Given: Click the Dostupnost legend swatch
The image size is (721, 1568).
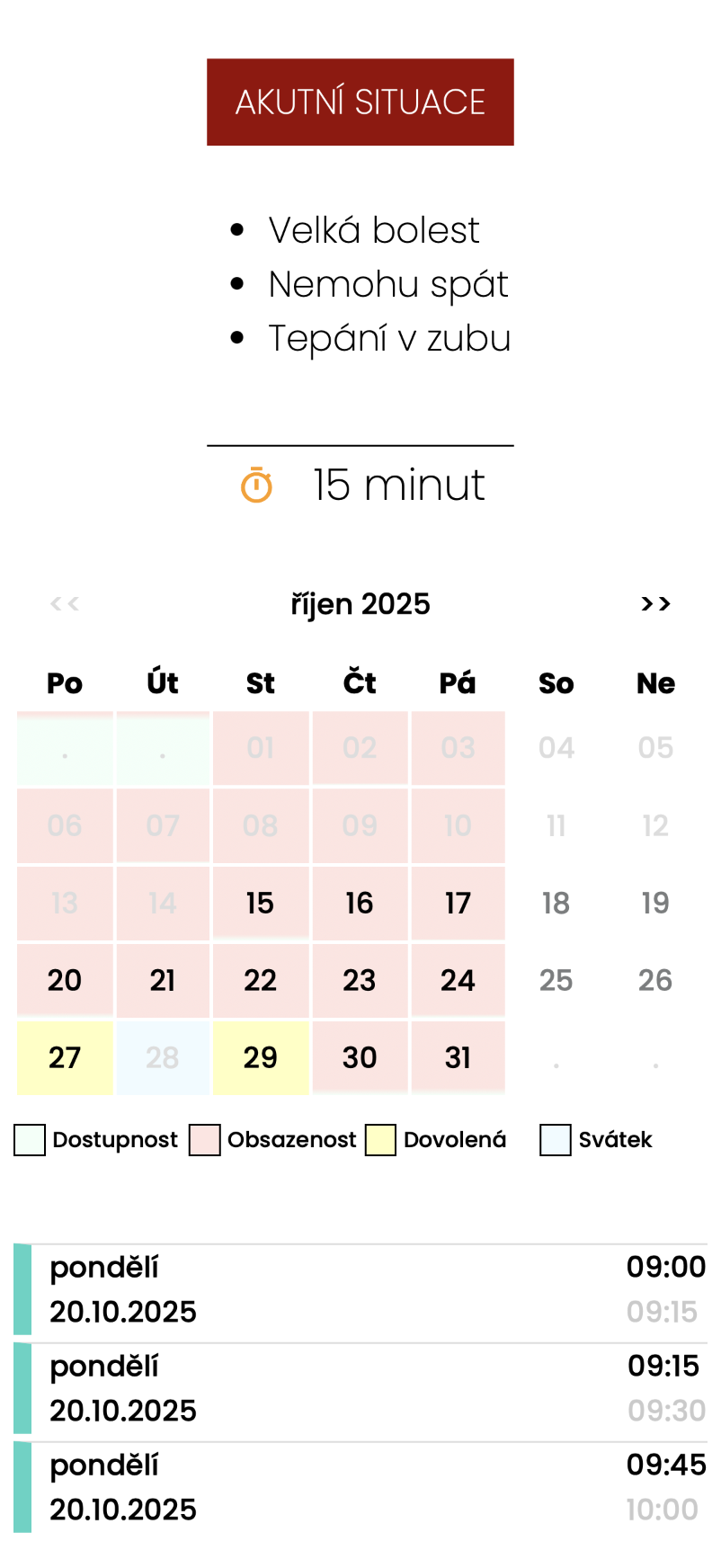Looking at the screenshot, I should click(30, 1140).
